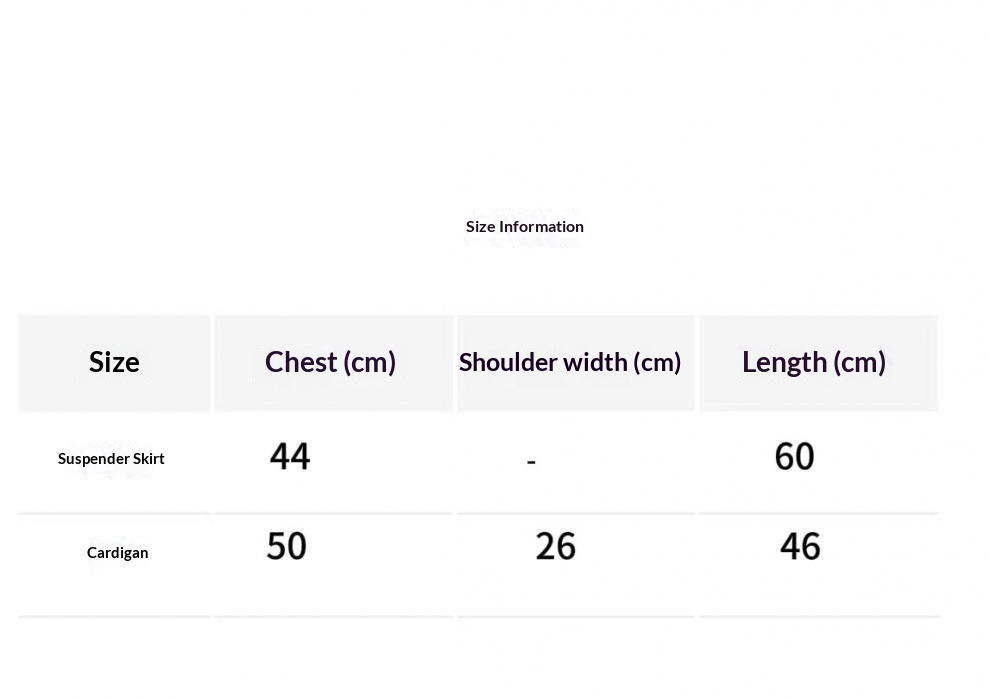Select the Shoulder width (cm) header
The width and height of the screenshot is (990, 698).
pyautogui.click(x=570, y=362)
